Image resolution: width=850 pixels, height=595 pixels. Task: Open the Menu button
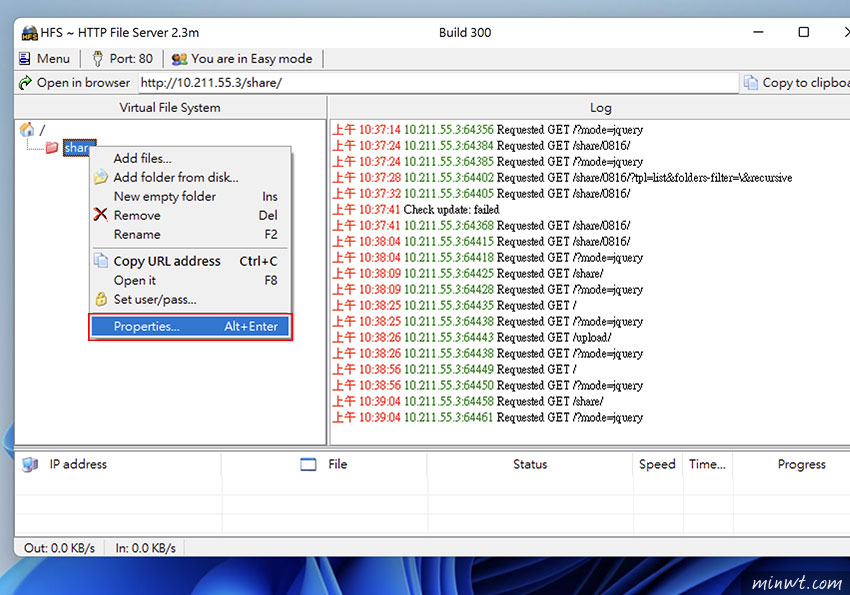pos(44,59)
